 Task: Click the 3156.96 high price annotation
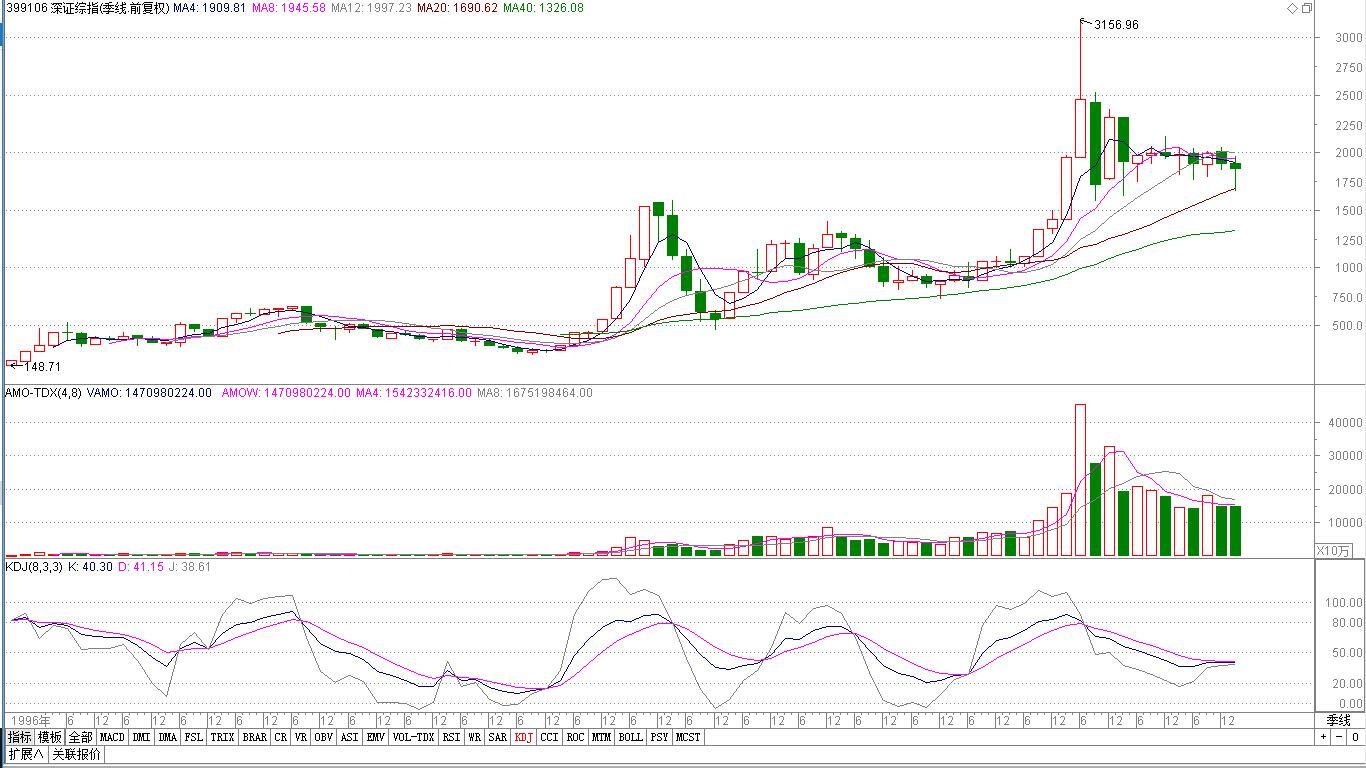pos(1116,24)
